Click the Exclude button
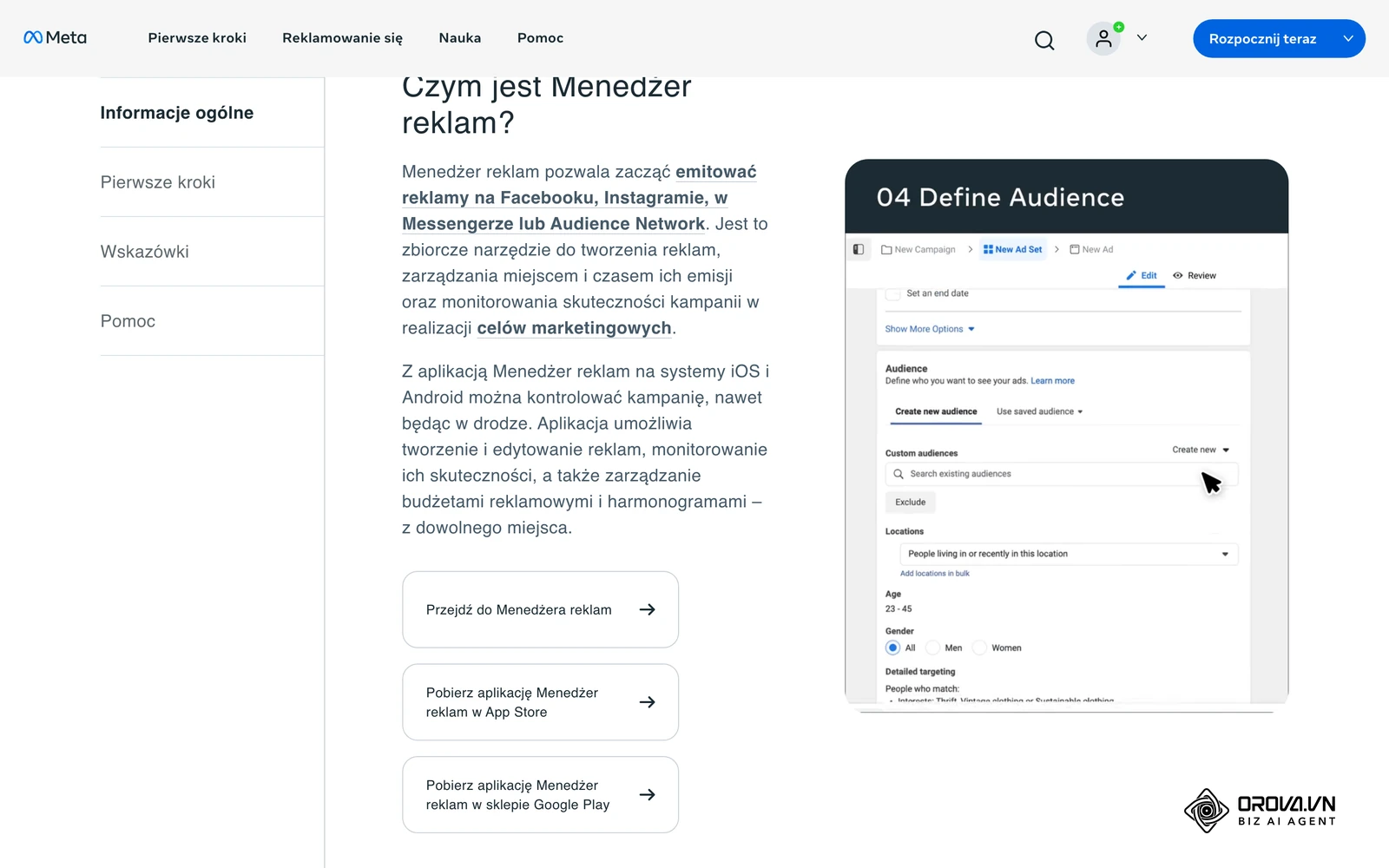The image size is (1389, 868). [x=910, y=502]
